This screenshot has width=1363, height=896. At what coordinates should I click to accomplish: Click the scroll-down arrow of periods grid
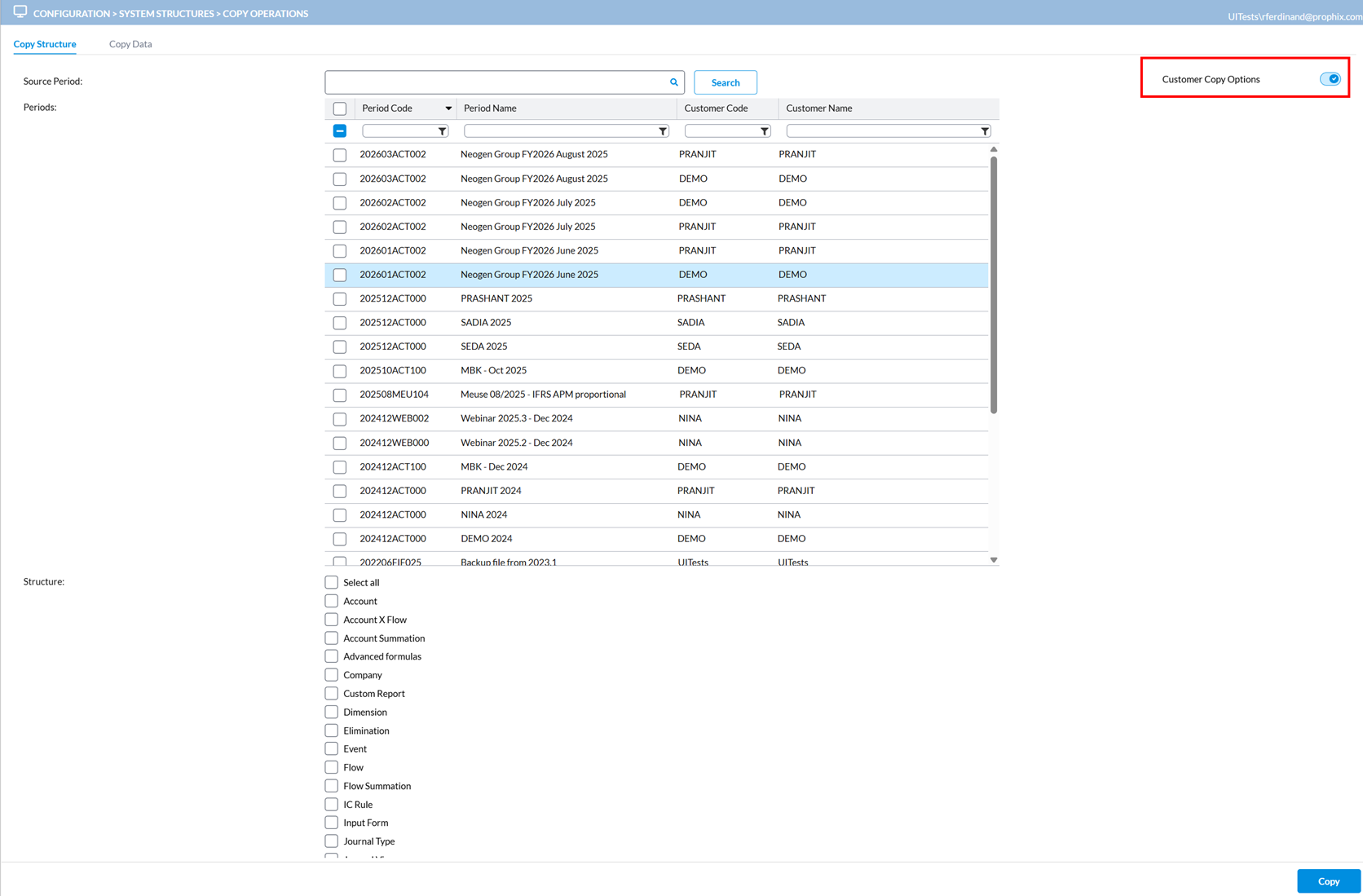994,560
